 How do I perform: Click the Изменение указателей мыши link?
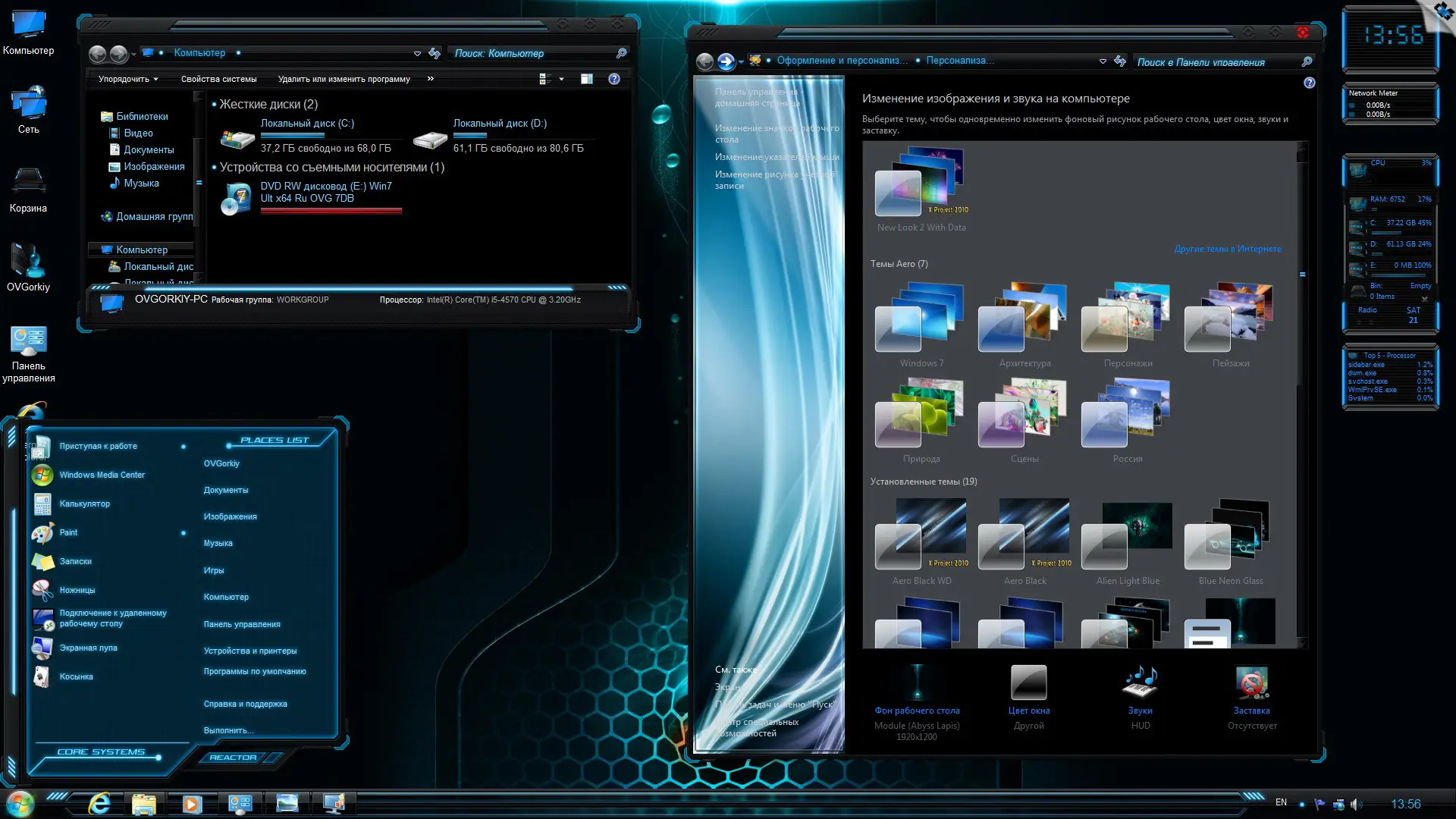tap(777, 157)
